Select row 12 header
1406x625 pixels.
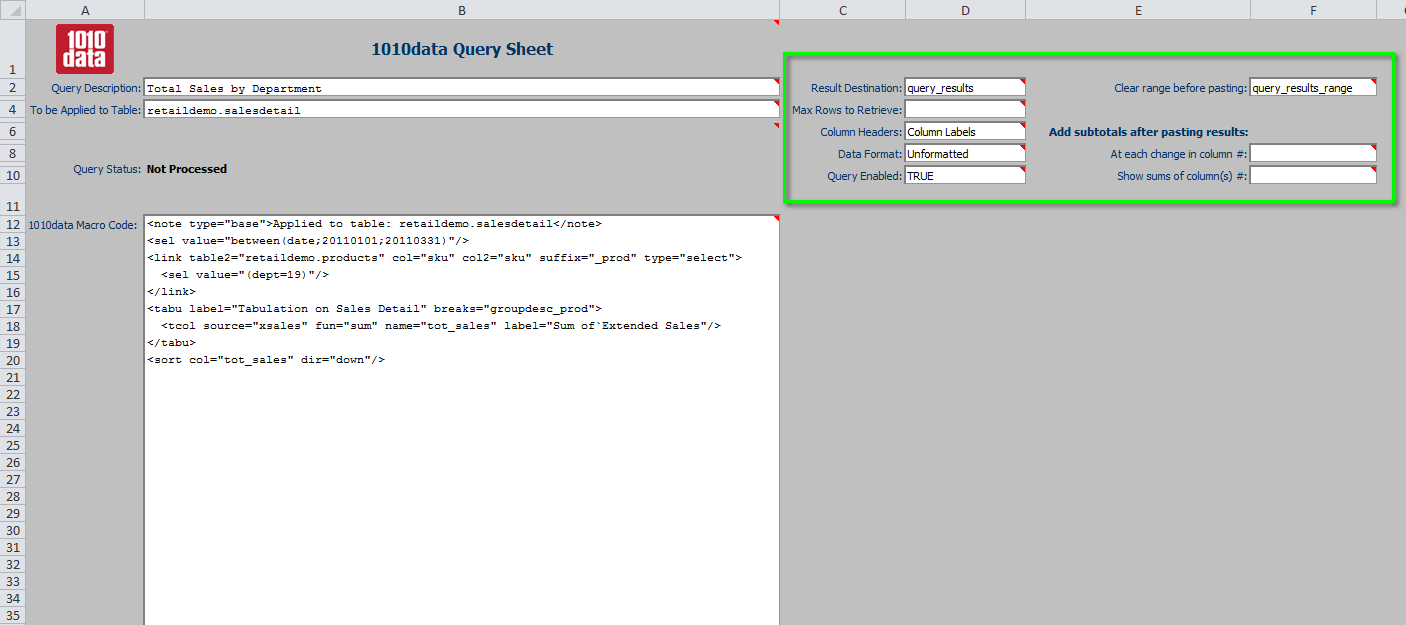[x=12, y=224]
